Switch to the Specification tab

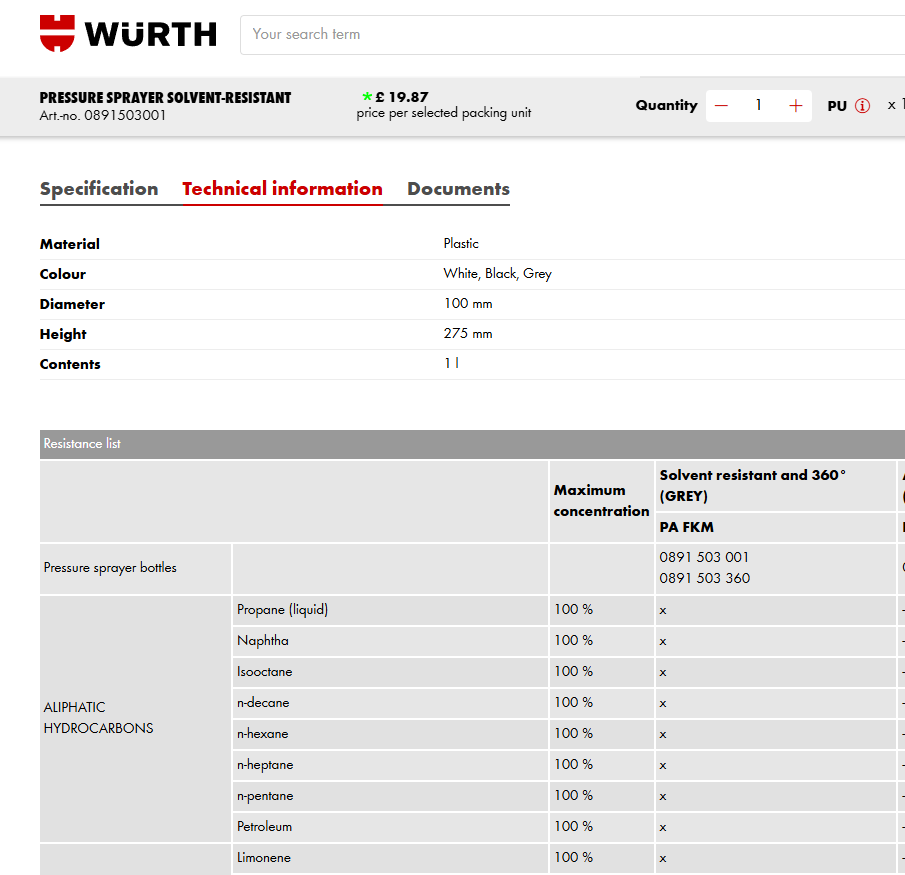[99, 189]
